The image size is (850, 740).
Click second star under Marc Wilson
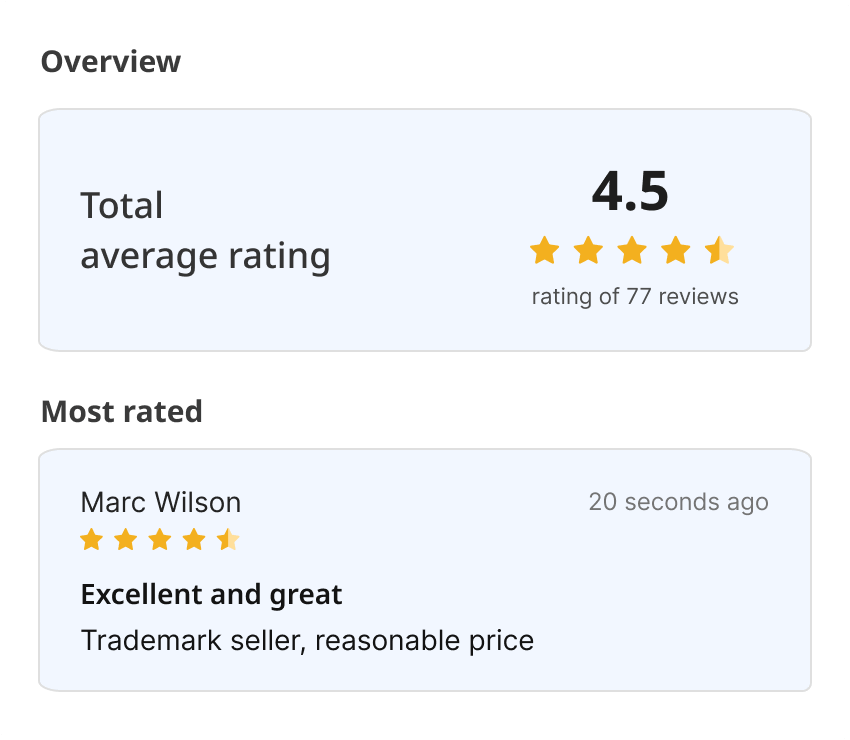tap(125, 541)
